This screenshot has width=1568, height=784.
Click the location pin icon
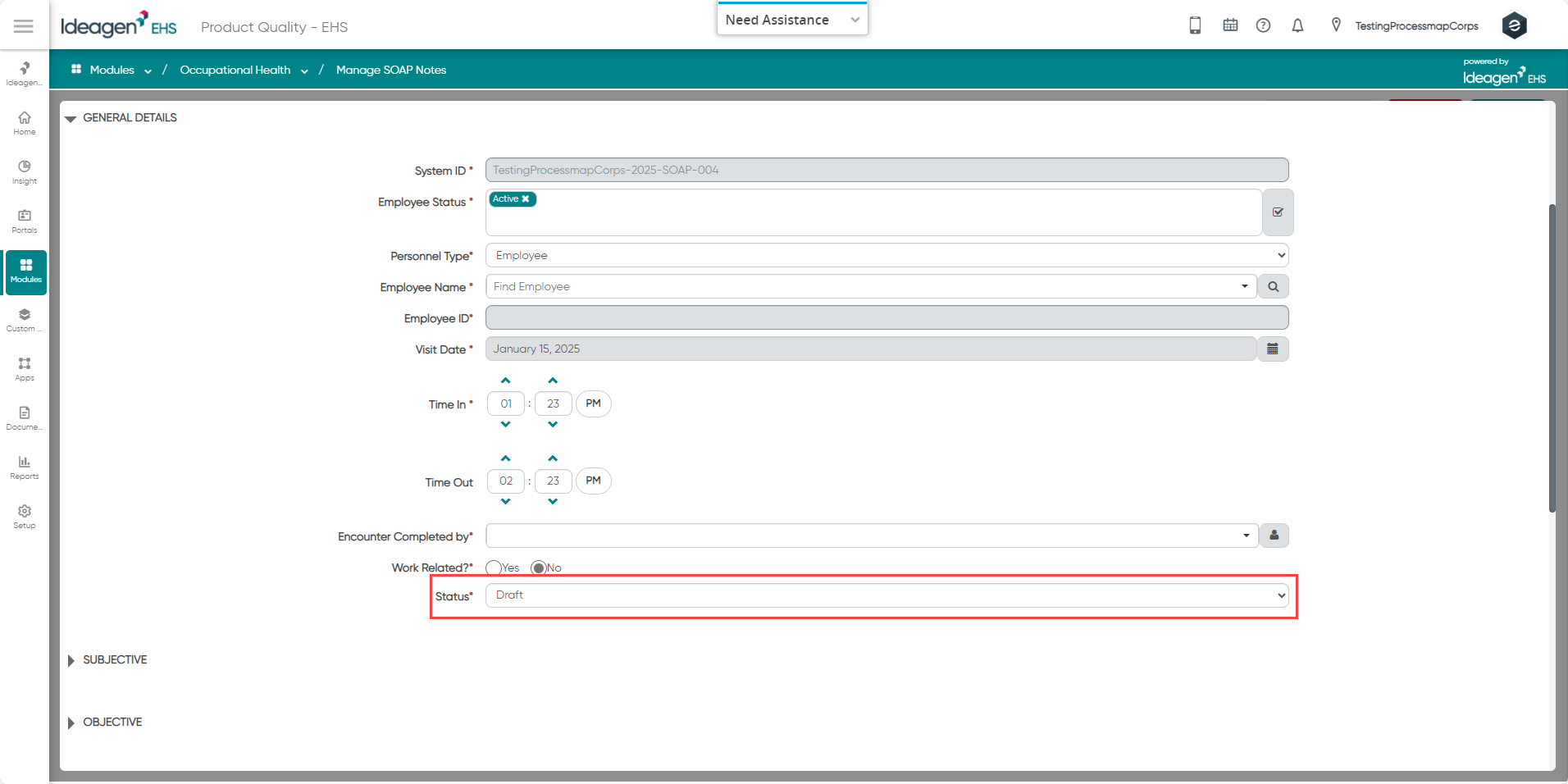tap(1336, 25)
